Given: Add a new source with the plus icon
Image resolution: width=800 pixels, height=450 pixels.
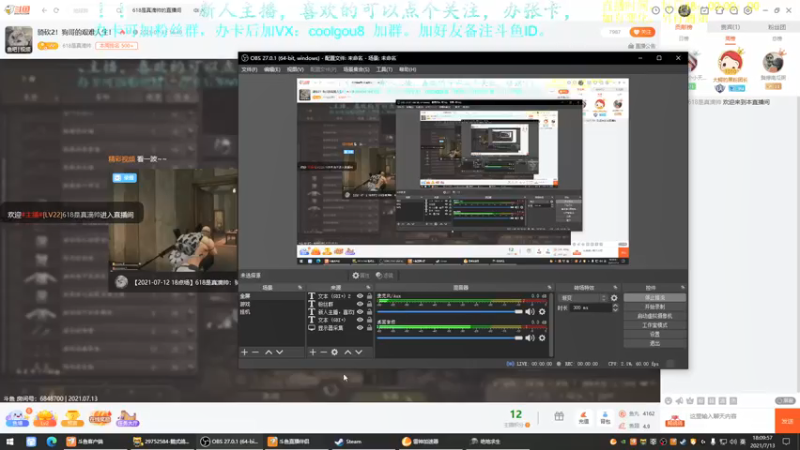Looking at the screenshot, I should point(313,352).
